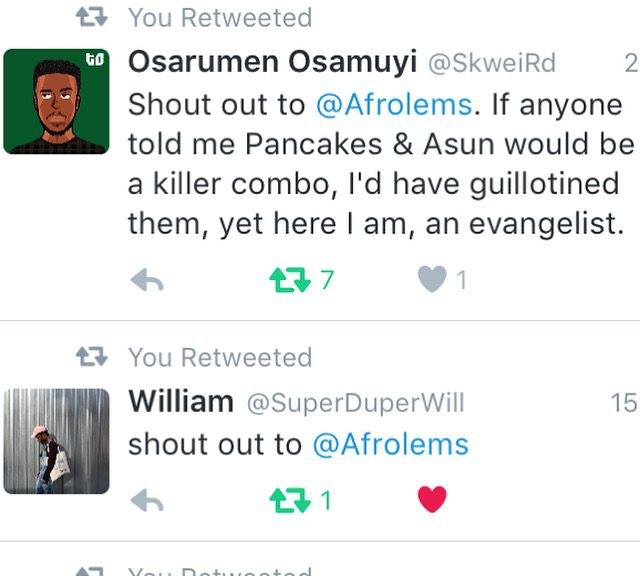Open @SuperDuperWill handle
The width and height of the screenshot is (640, 576).
(x=356, y=403)
